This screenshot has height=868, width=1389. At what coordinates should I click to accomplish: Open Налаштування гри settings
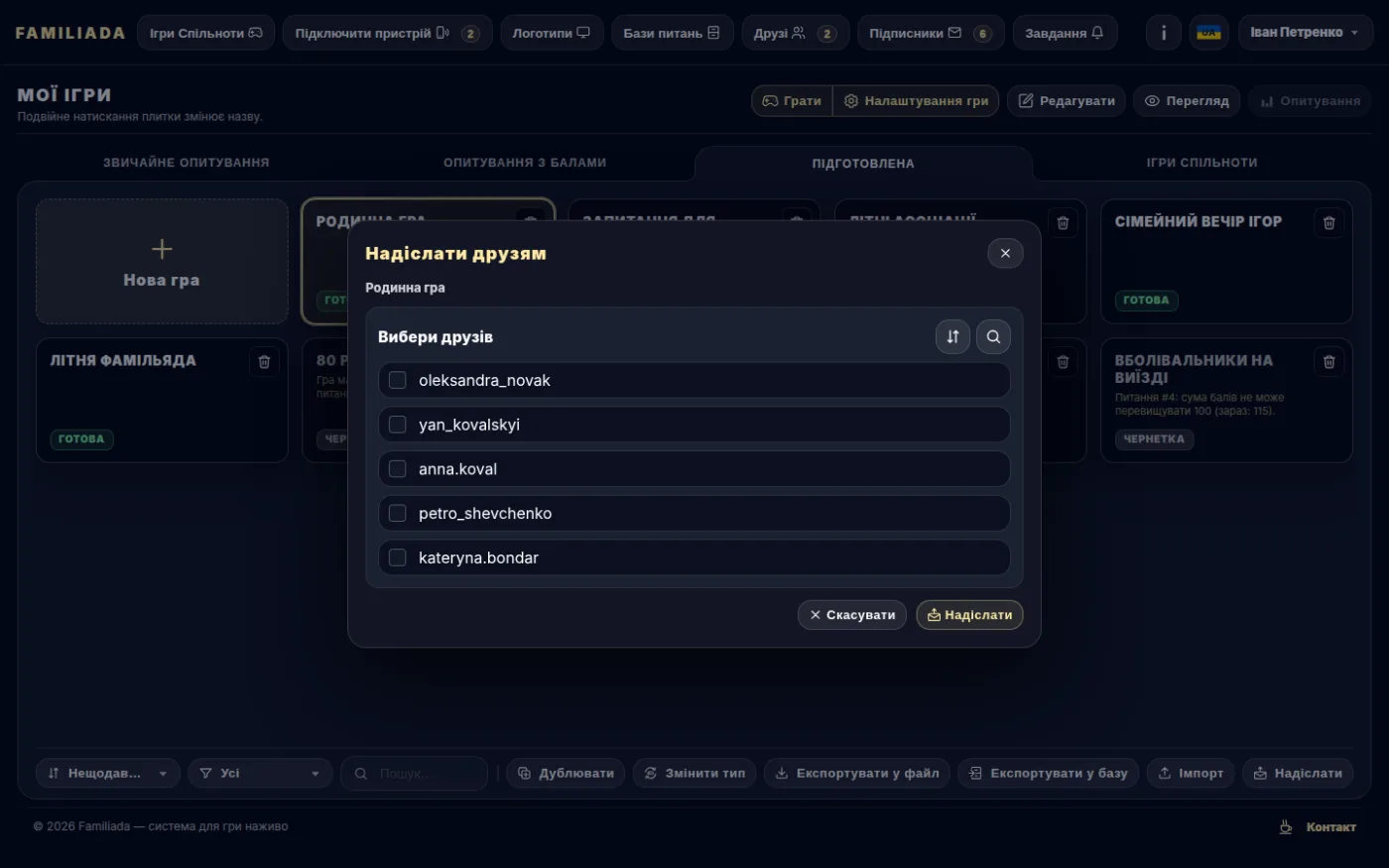916,101
